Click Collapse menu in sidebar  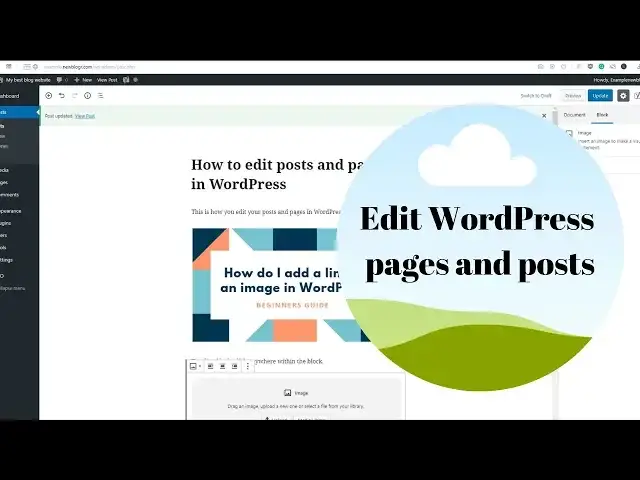point(13,288)
